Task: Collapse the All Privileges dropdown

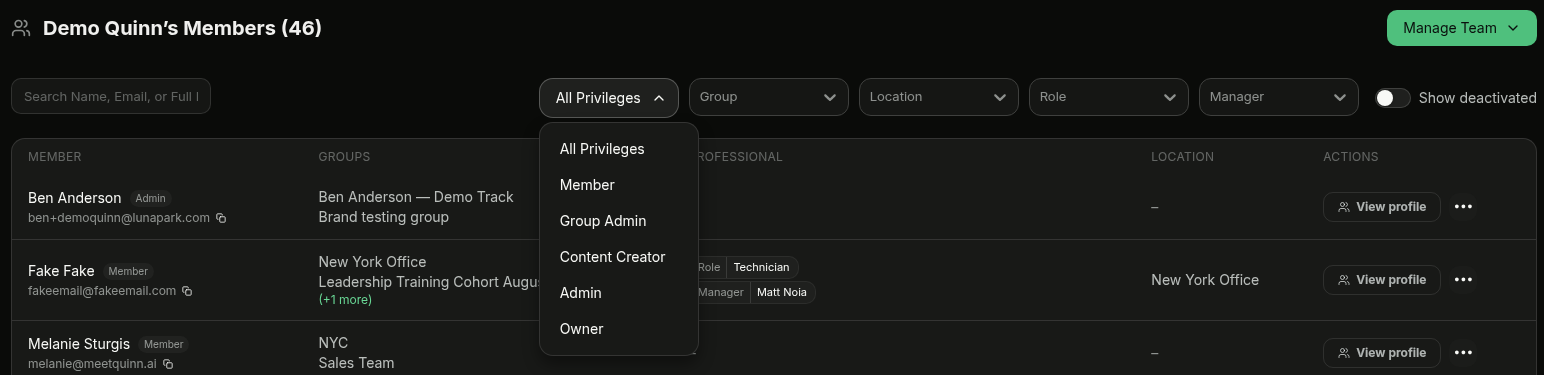Action: (609, 98)
